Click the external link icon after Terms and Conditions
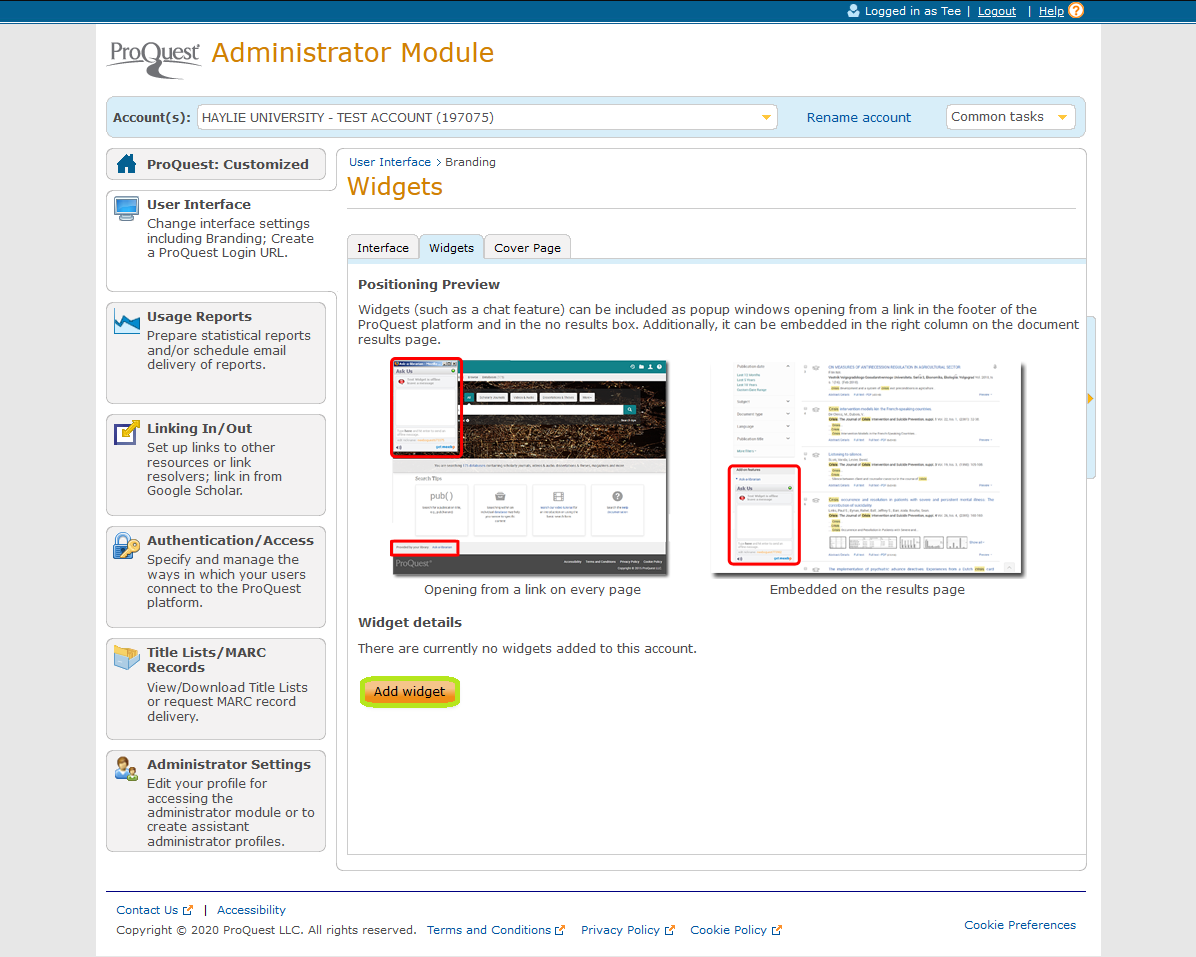 560,930
